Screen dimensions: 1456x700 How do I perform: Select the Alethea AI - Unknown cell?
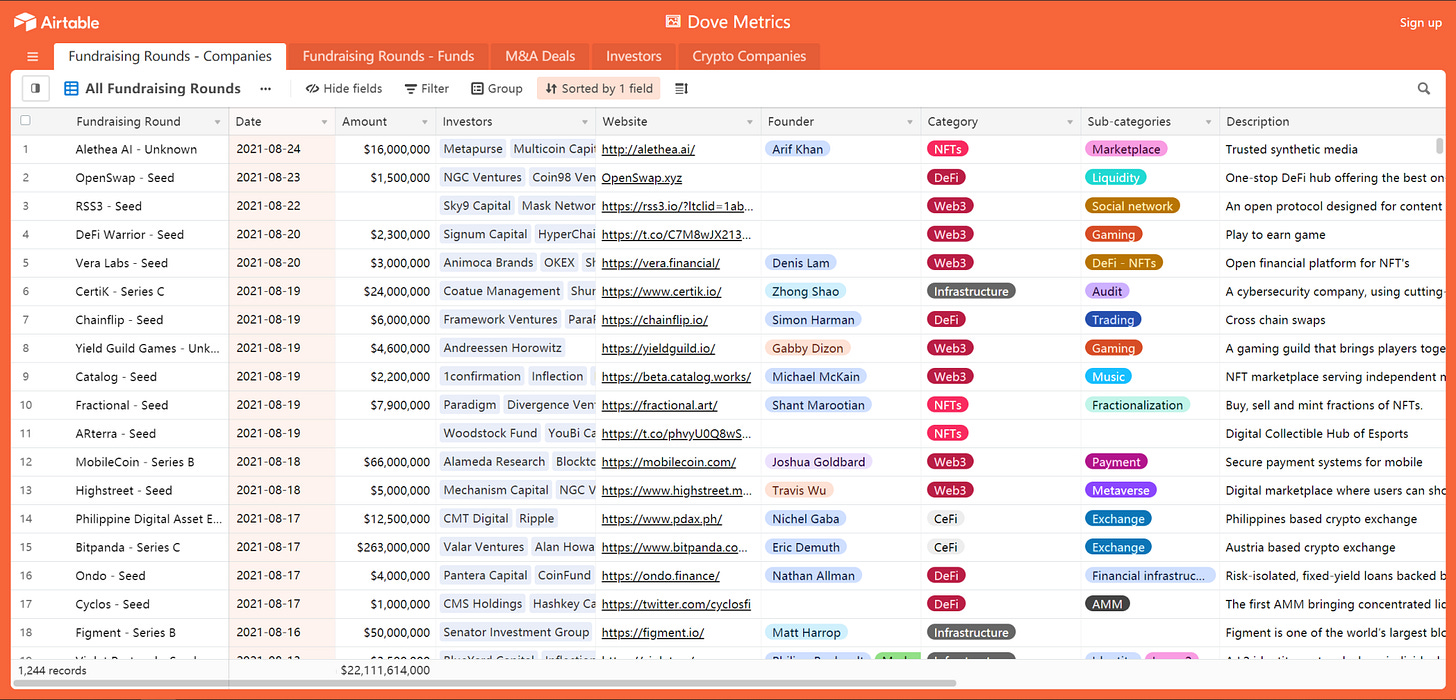[x=136, y=149]
